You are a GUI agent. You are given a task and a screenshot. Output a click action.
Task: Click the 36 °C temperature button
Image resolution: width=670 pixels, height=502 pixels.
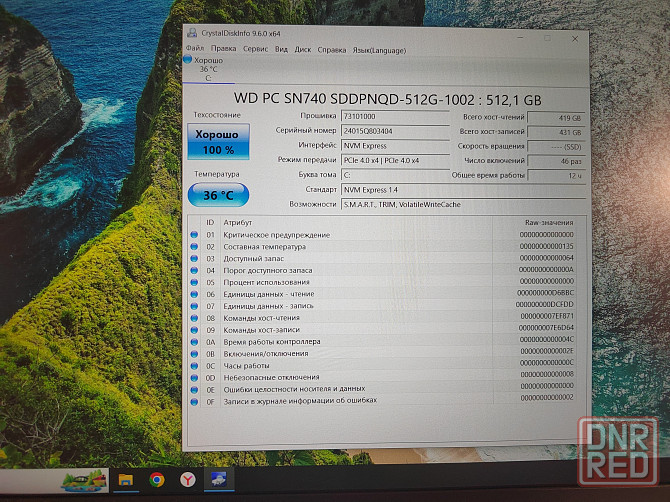[218, 195]
